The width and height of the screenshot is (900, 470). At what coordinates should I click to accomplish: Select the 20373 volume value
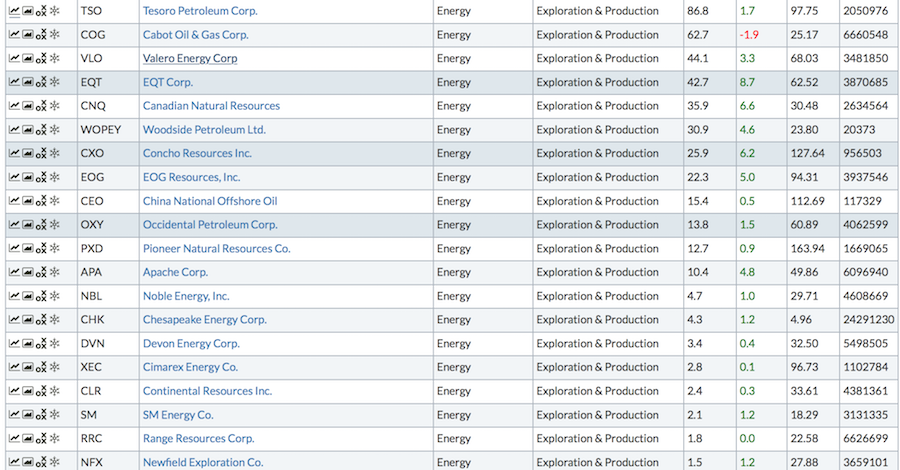(859, 130)
